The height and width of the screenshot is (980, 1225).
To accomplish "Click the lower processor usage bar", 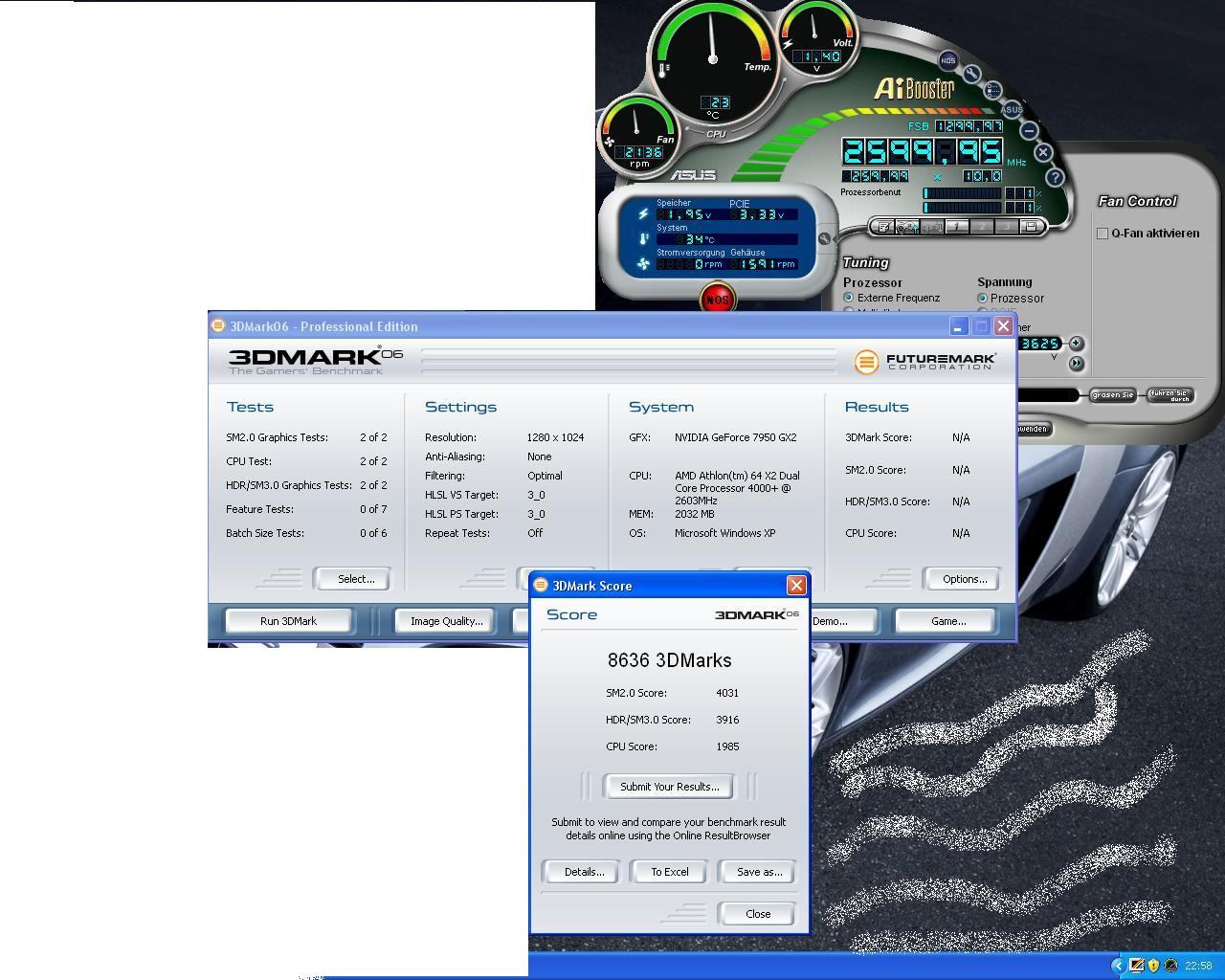I will pos(962,207).
